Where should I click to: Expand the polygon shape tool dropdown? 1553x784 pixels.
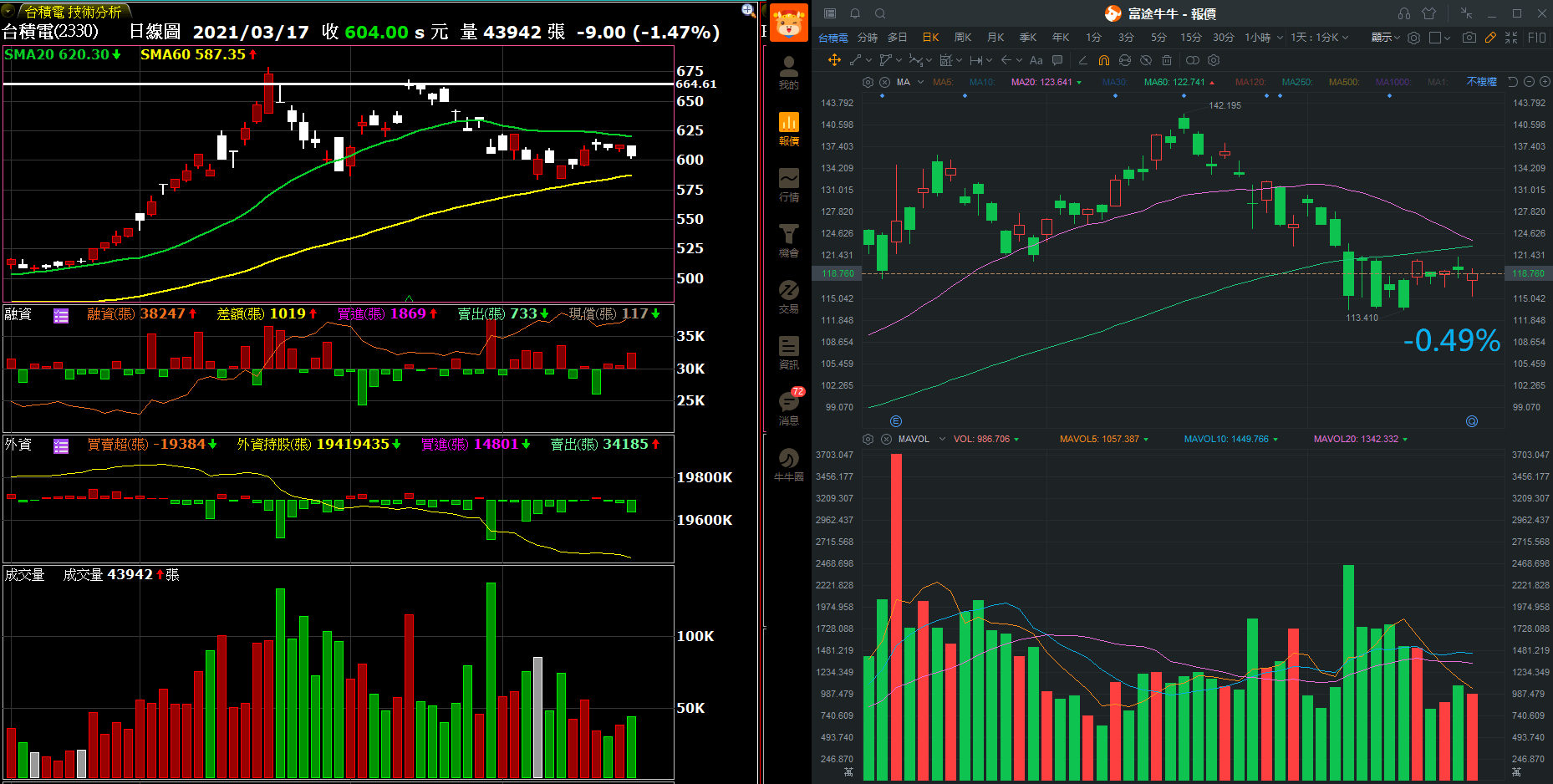899,60
